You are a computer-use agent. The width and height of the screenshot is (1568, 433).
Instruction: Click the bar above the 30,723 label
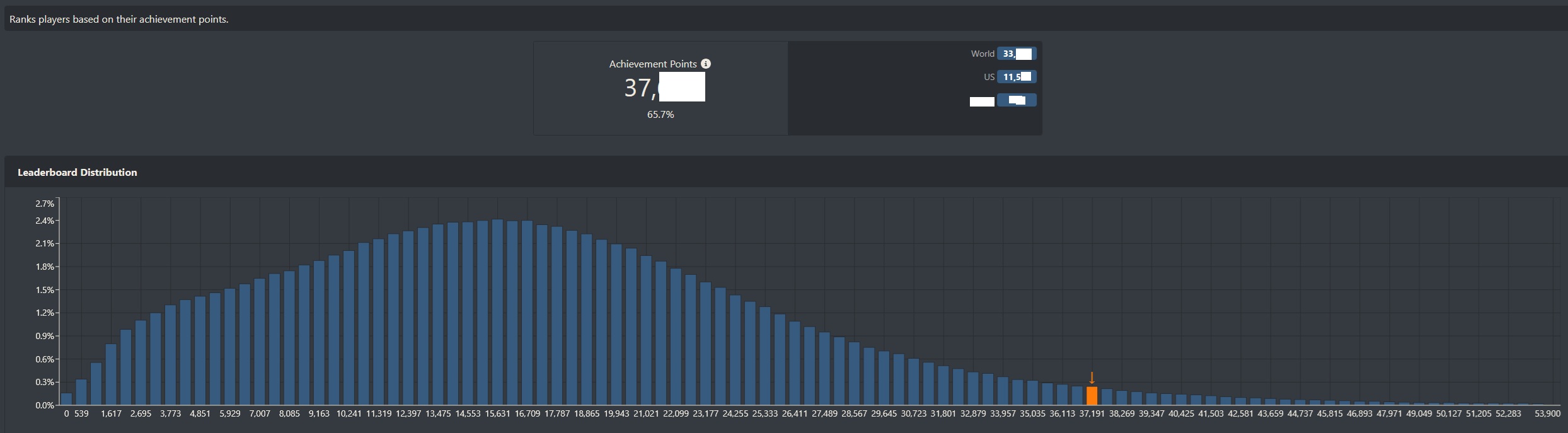point(914,382)
